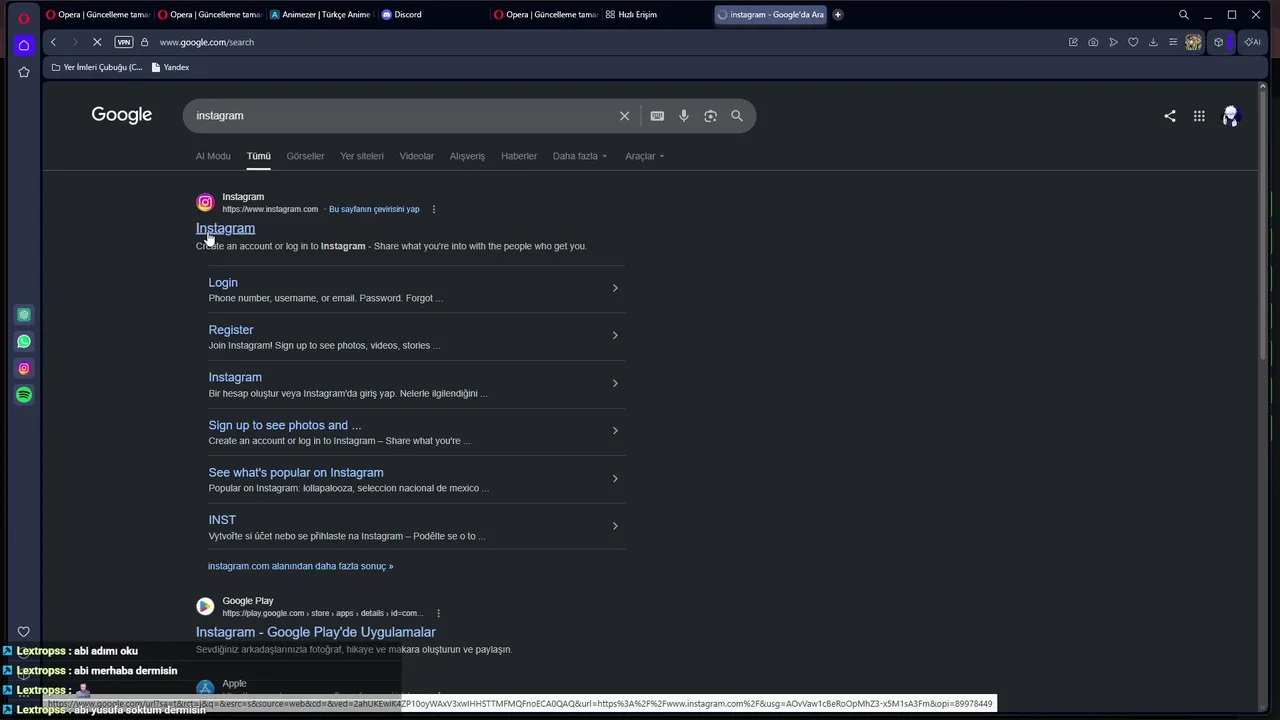Clear the Google search box

point(624,116)
